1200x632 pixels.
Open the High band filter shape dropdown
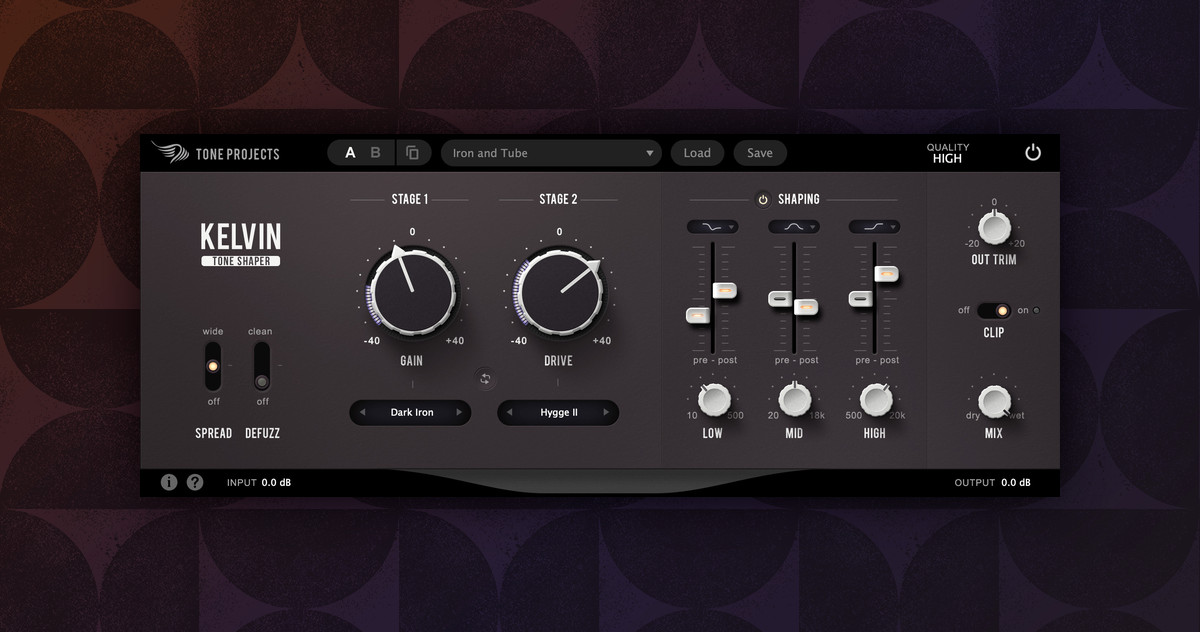(x=874, y=227)
